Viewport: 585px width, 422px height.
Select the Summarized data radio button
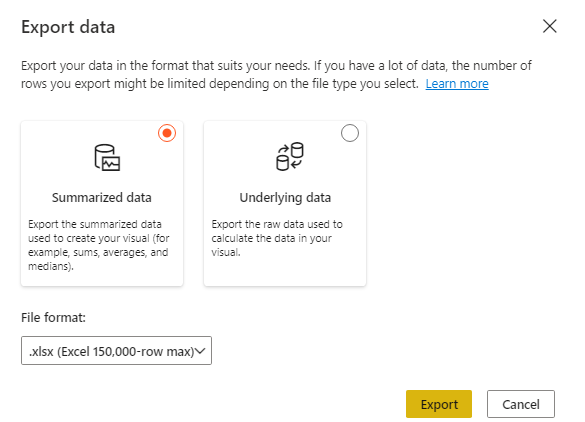point(167,133)
